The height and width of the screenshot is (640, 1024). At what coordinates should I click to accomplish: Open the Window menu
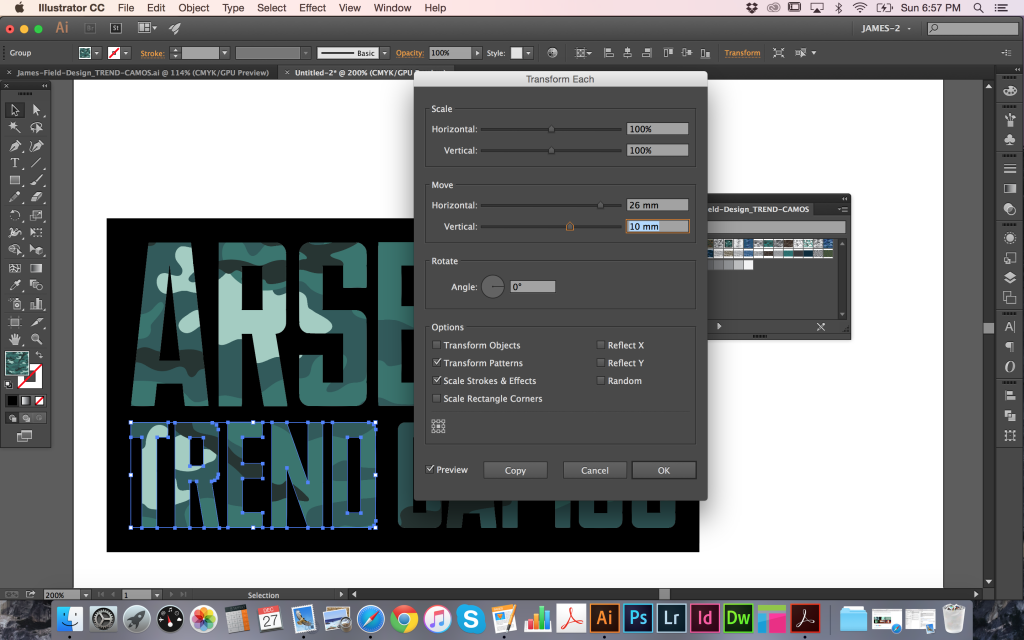(x=392, y=8)
